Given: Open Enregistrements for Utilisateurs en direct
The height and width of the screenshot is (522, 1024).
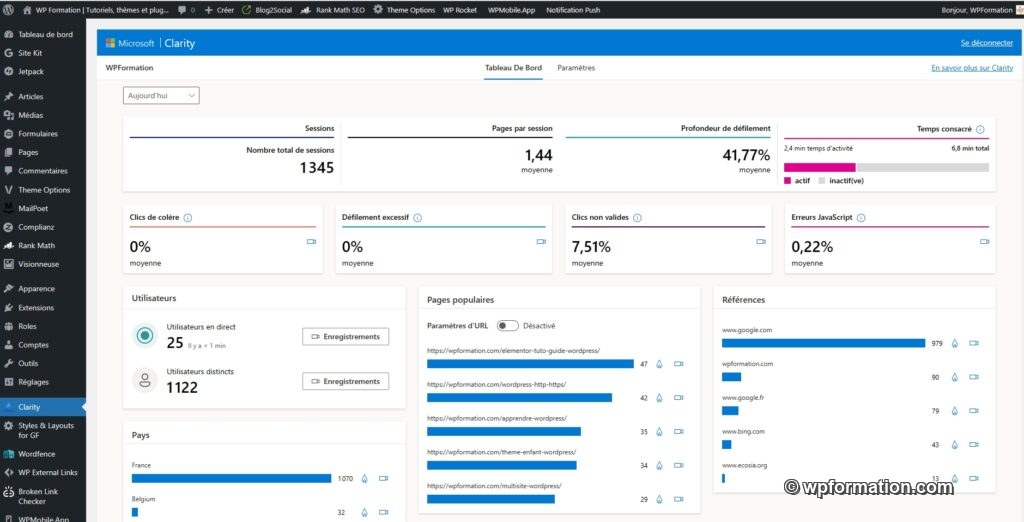Looking at the screenshot, I should 345,336.
